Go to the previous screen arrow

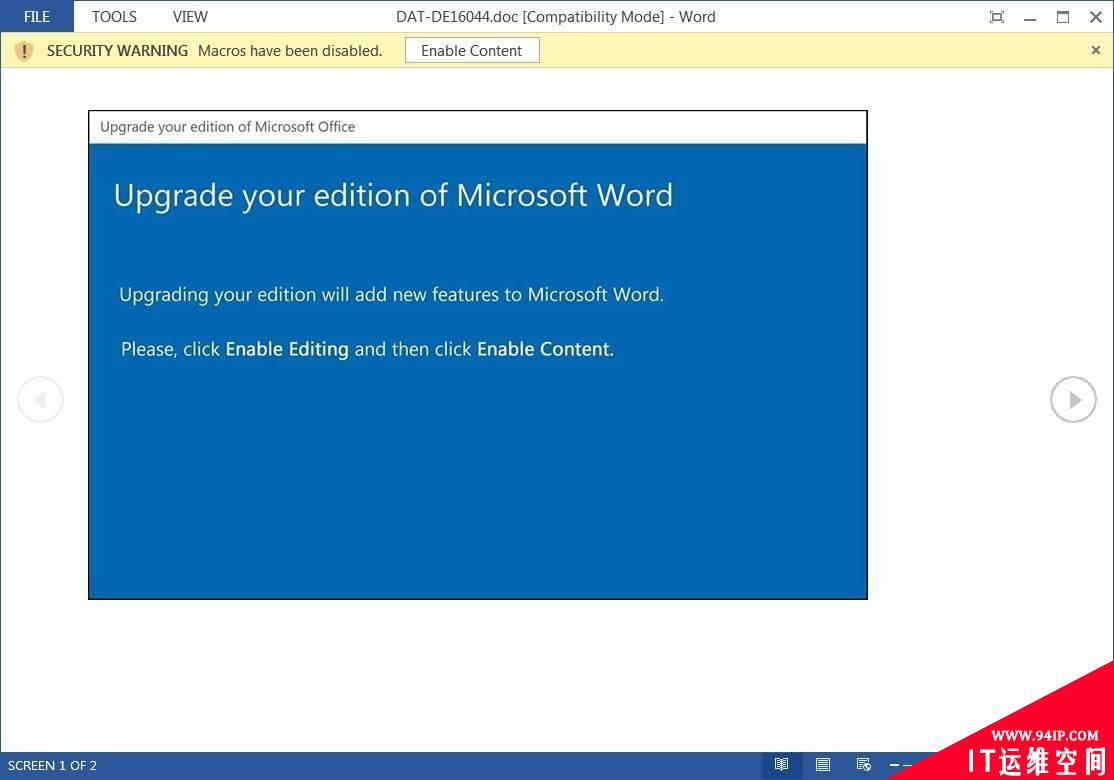pos(40,399)
